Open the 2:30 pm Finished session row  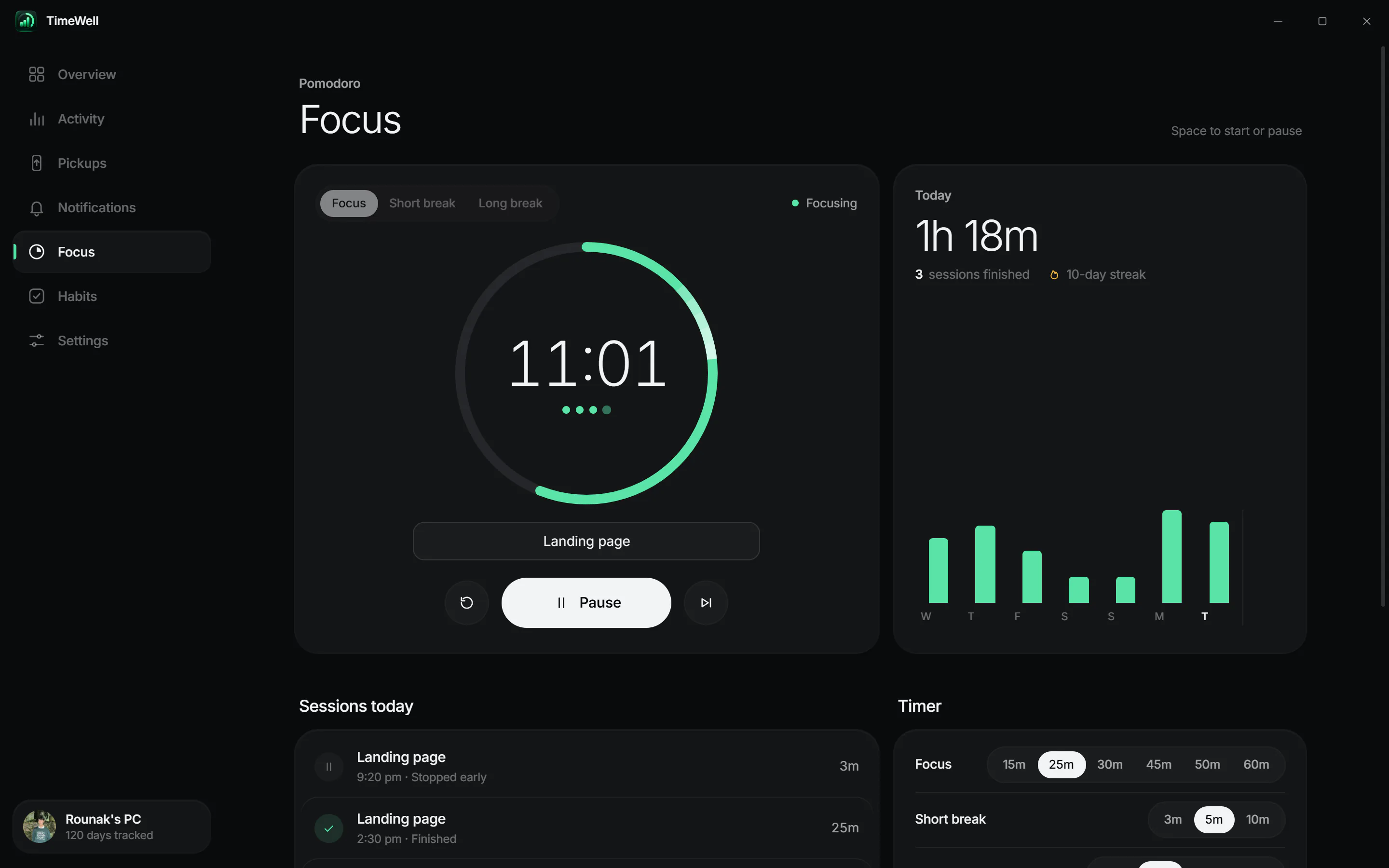(x=586, y=828)
